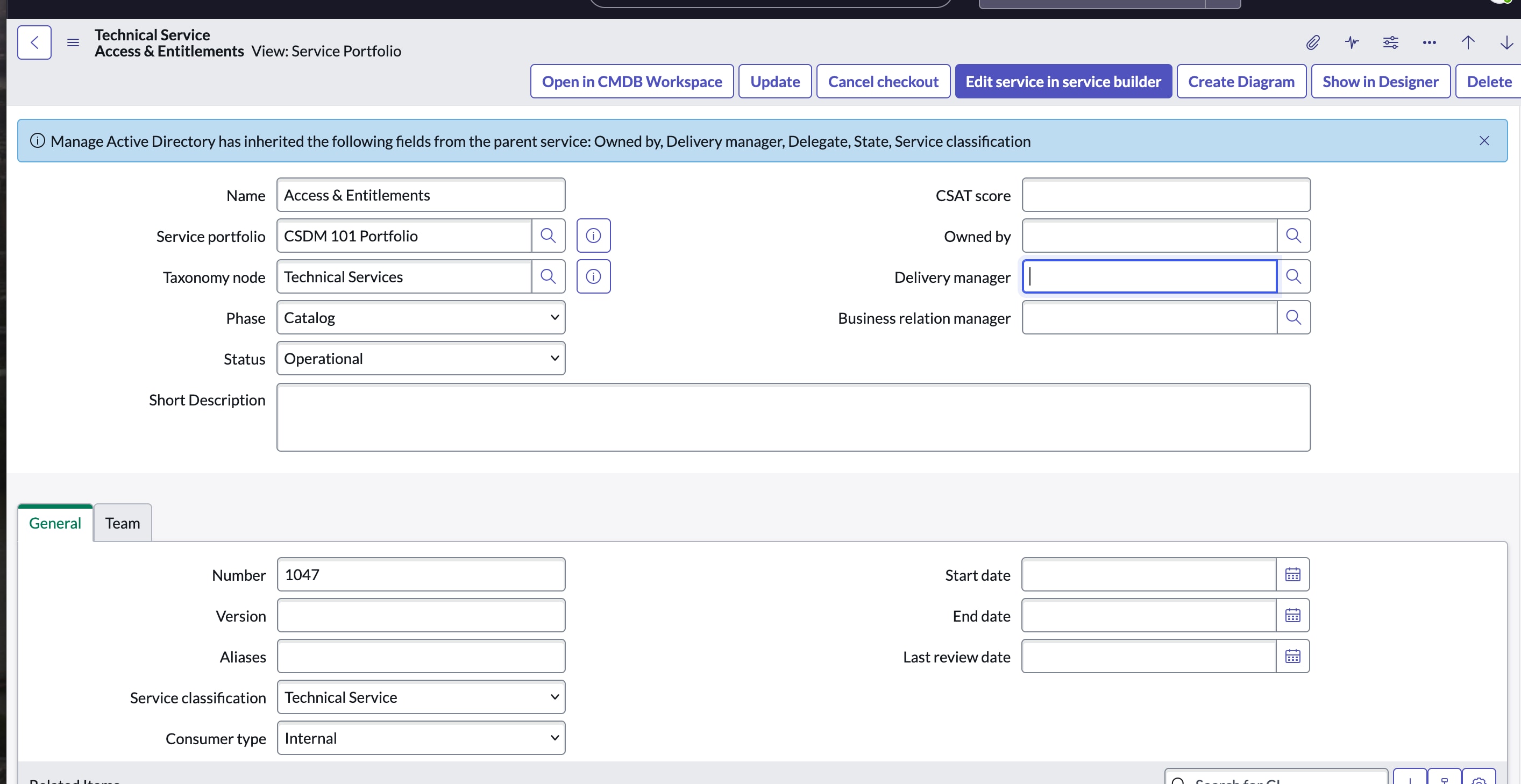Click the Update button
The height and width of the screenshot is (784, 1521).
(x=774, y=82)
